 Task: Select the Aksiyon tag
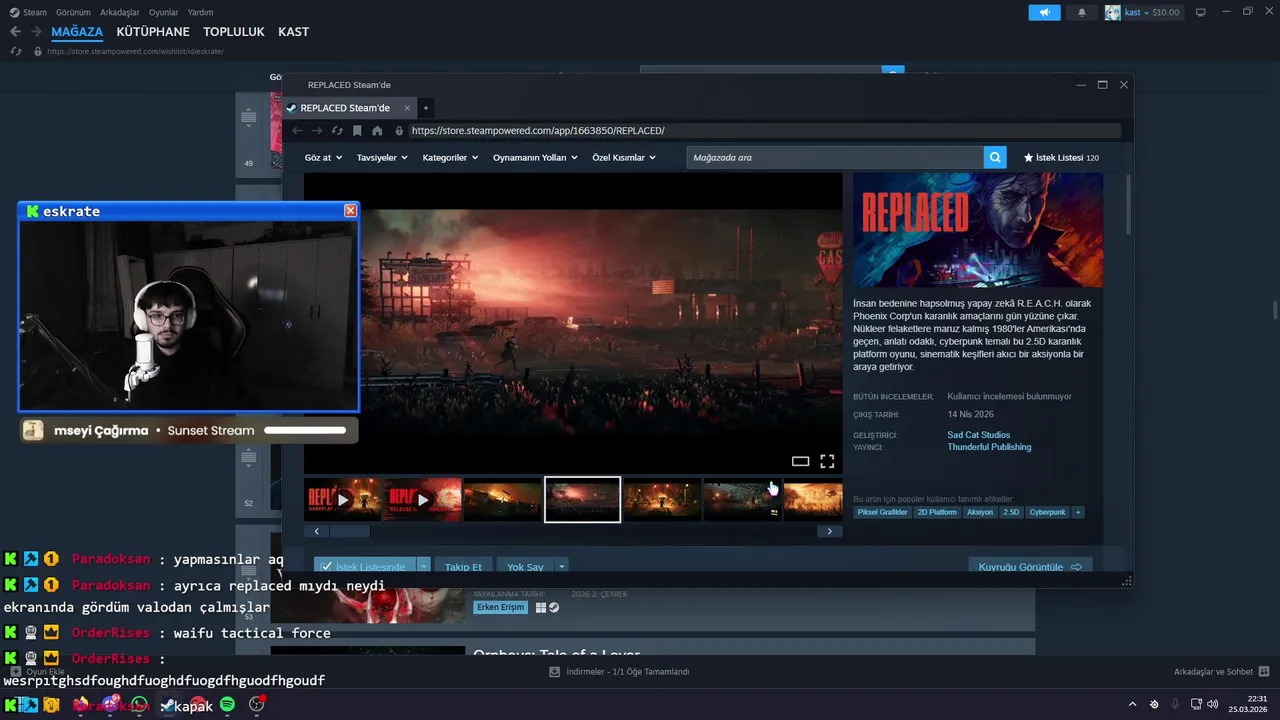click(x=980, y=512)
